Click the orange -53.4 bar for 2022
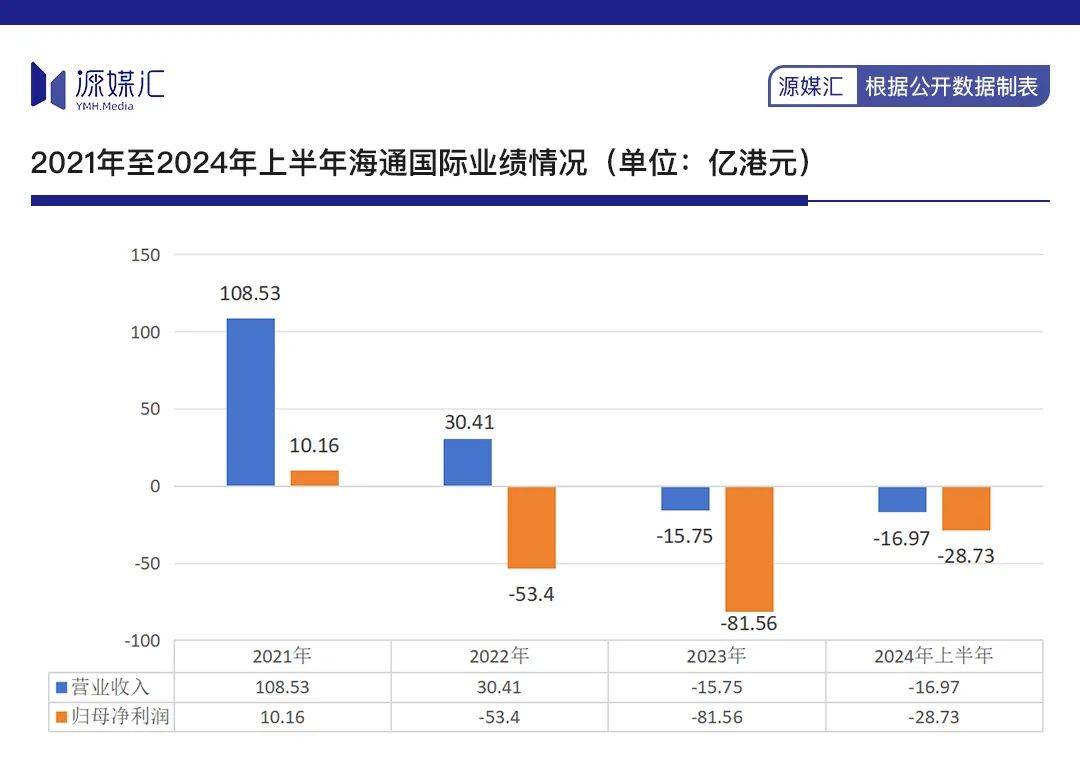This screenshot has height=764, width=1080. (531, 525)
